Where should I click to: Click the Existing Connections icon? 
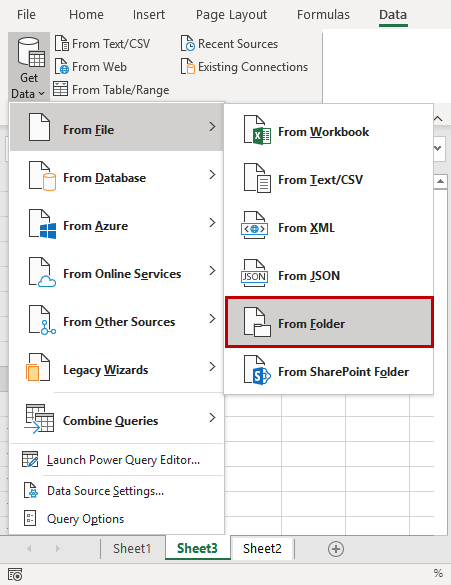[188, 67]
